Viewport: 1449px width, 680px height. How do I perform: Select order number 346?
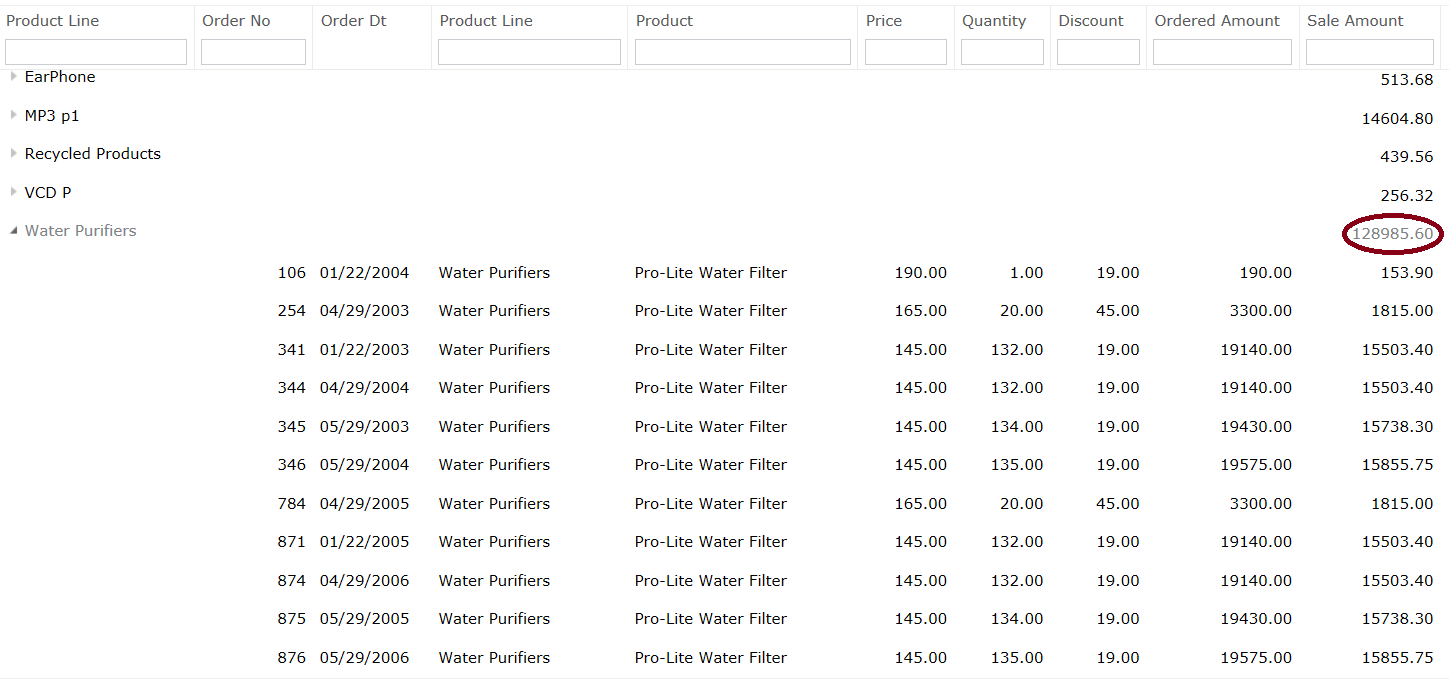pyautogui.click(x=292, y=465)
